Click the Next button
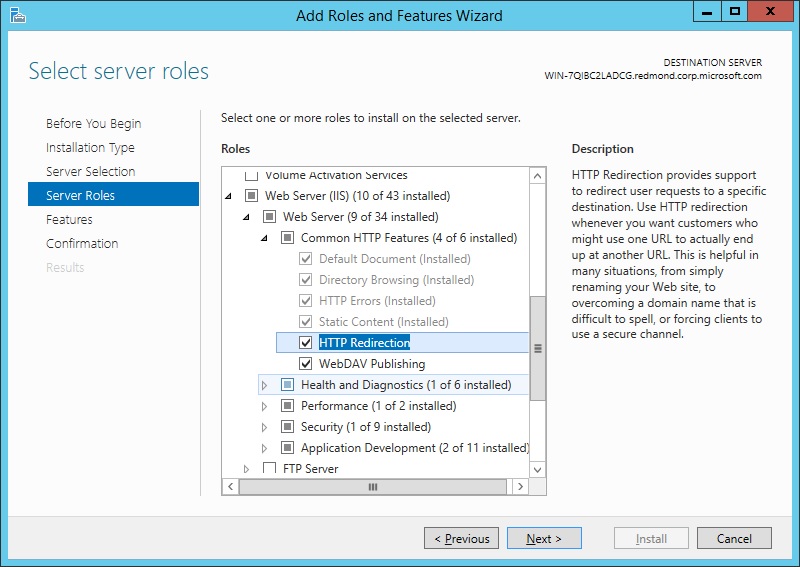This screenshot has height=567, width=800. click(x=543, y=539)
